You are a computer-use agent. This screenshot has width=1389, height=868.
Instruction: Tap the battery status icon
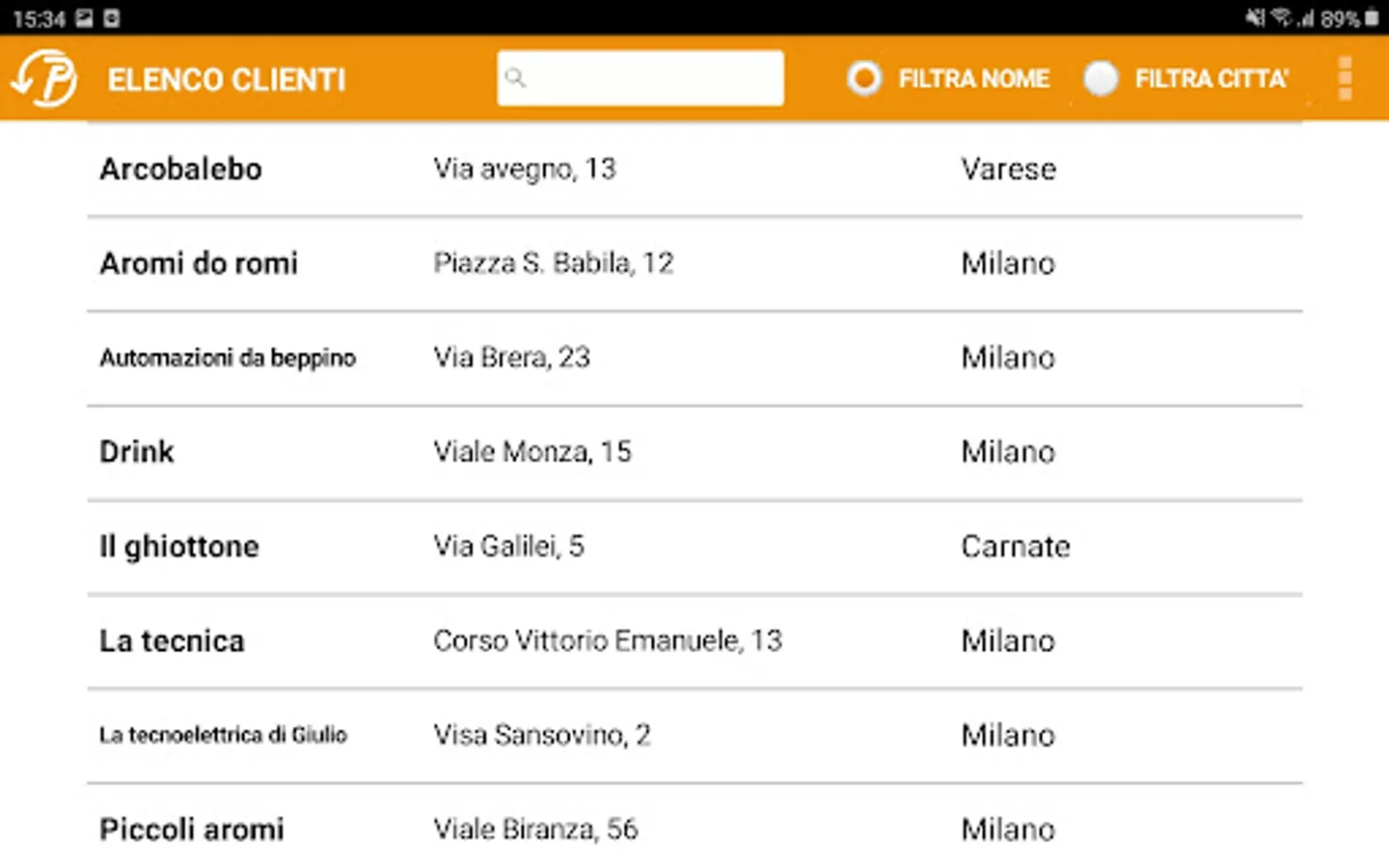tap(1372, 17)
